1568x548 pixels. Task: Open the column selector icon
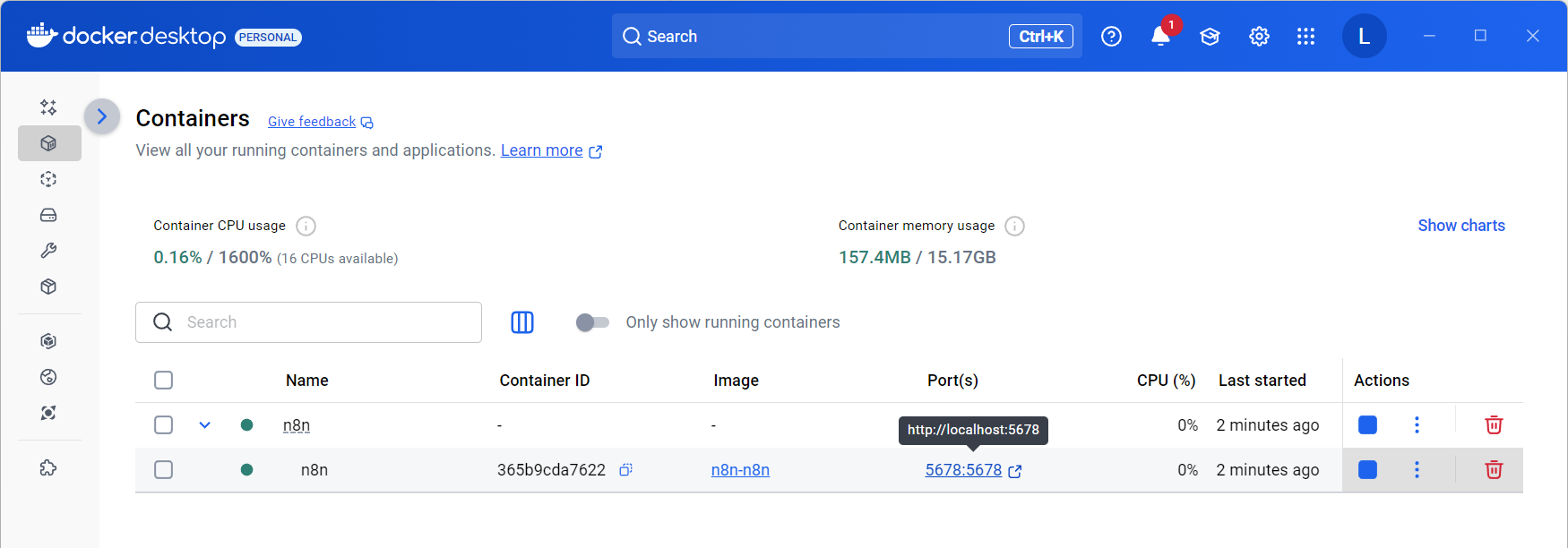click(x=522, y=322)
